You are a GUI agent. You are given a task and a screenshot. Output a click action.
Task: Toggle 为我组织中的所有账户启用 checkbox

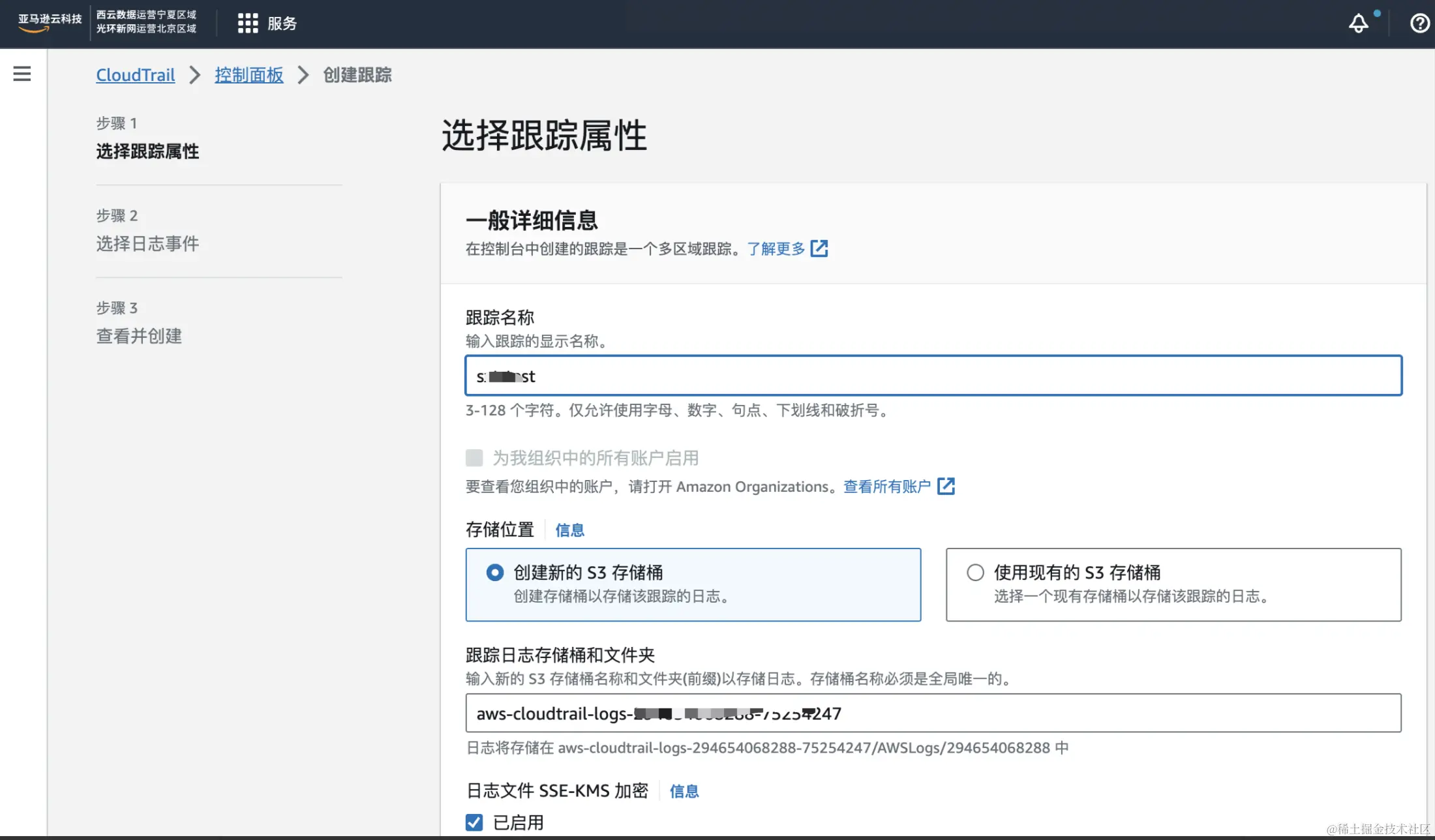click(474, 458)
